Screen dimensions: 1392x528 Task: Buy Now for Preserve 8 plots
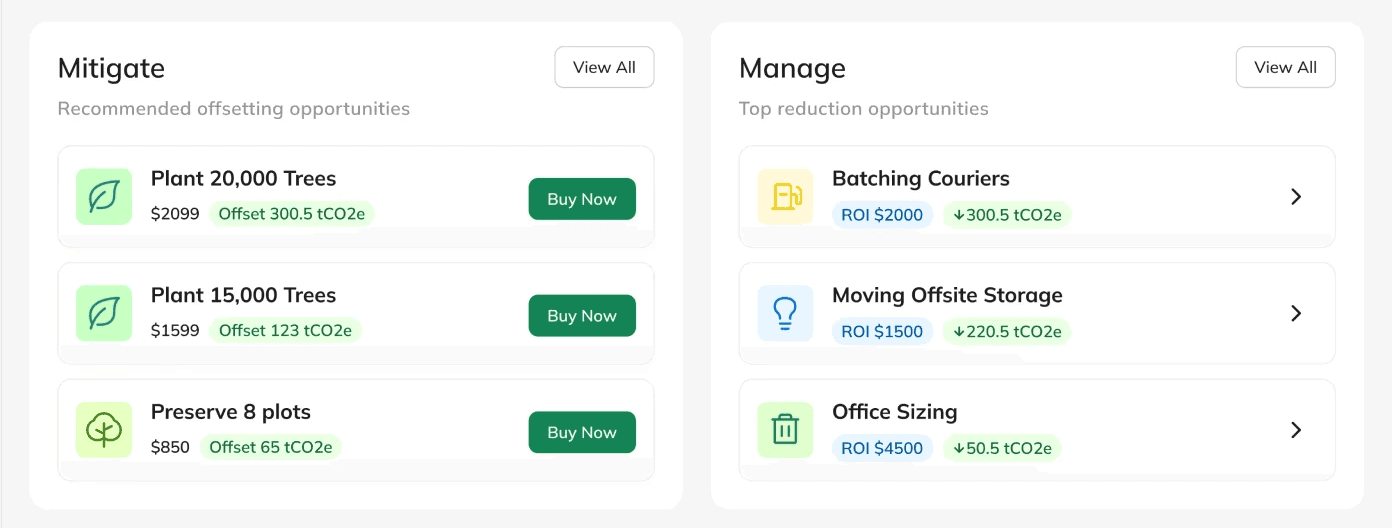[582, 432]
